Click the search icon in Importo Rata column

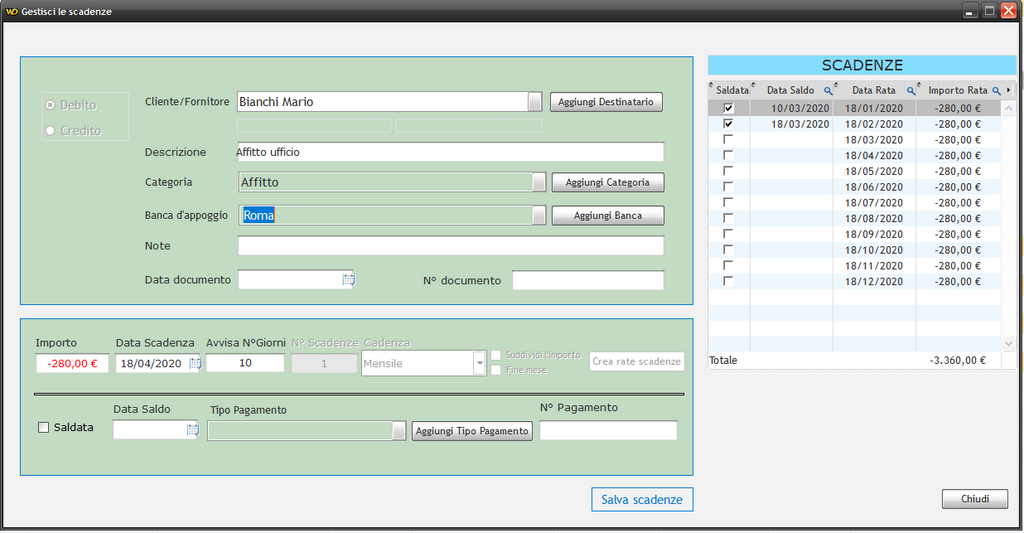(996, 90)
